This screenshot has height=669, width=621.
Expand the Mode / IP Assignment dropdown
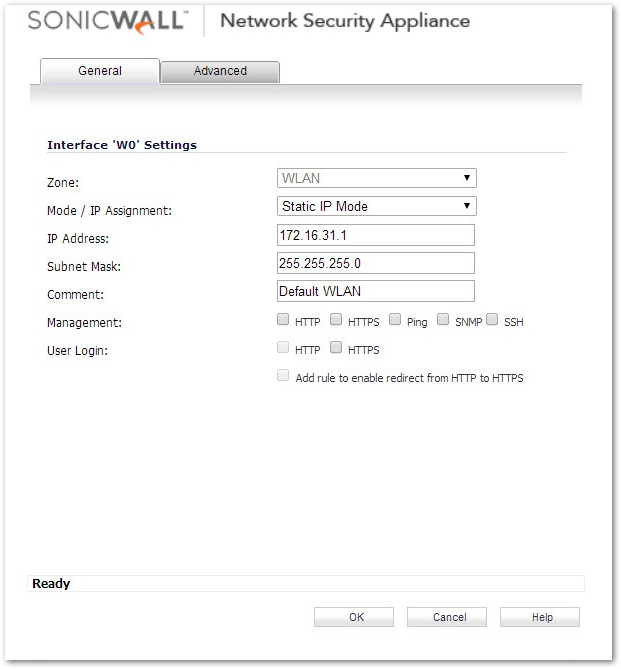(376, 206)
